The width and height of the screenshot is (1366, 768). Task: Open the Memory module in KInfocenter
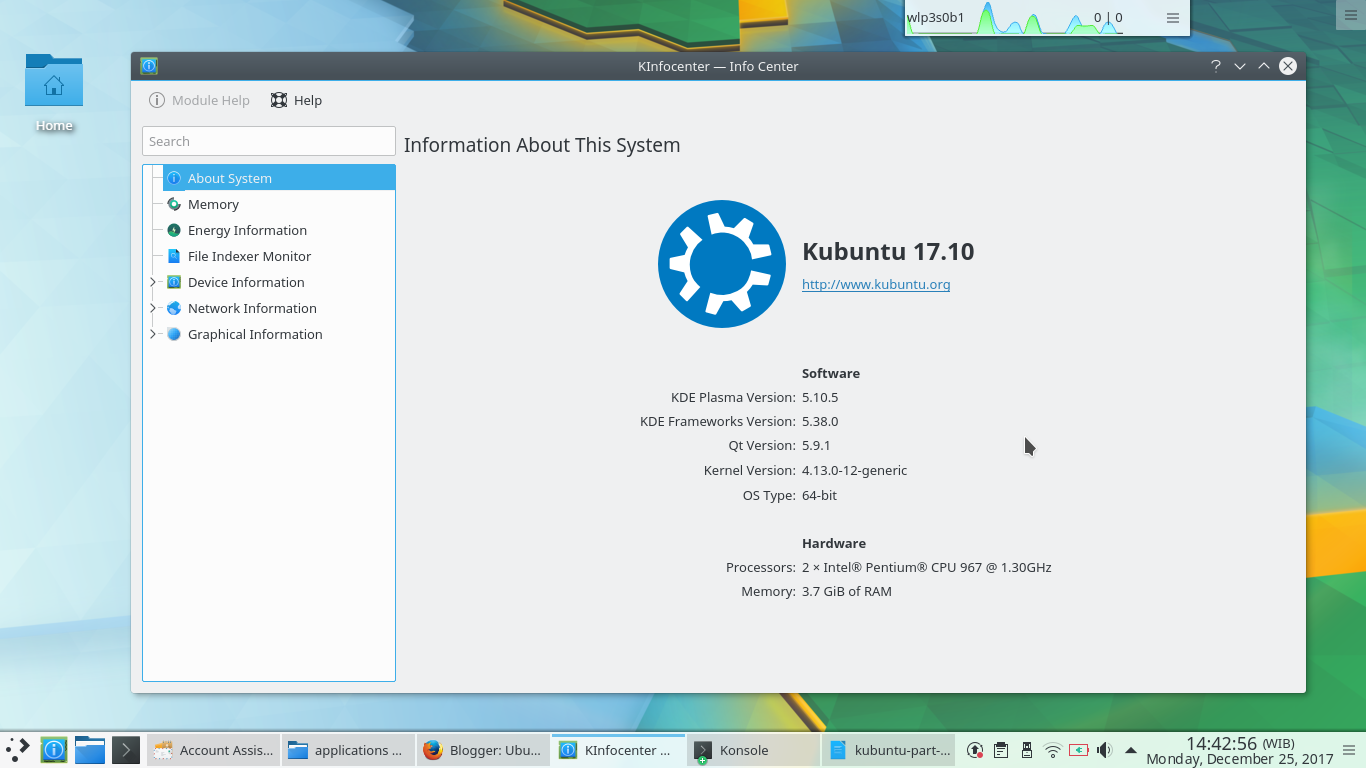pos(213,204)
